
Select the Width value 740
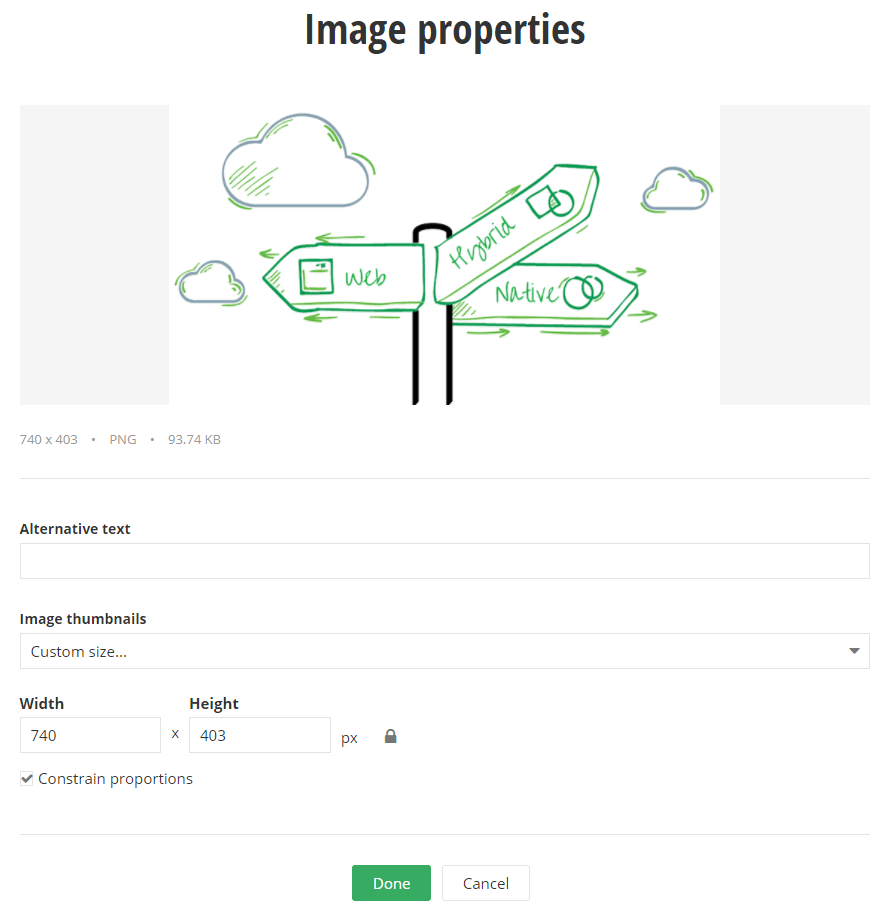click(x=90, y=734)
